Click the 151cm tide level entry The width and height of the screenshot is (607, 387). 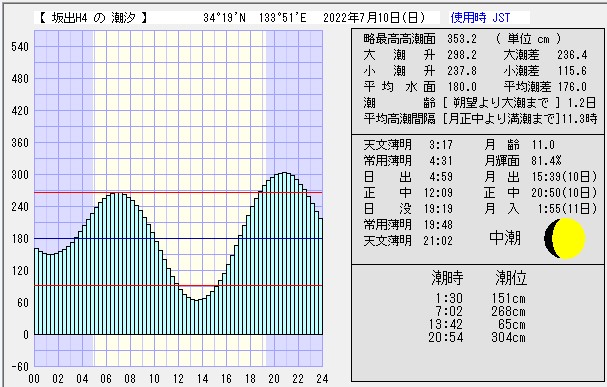[508, 299]
